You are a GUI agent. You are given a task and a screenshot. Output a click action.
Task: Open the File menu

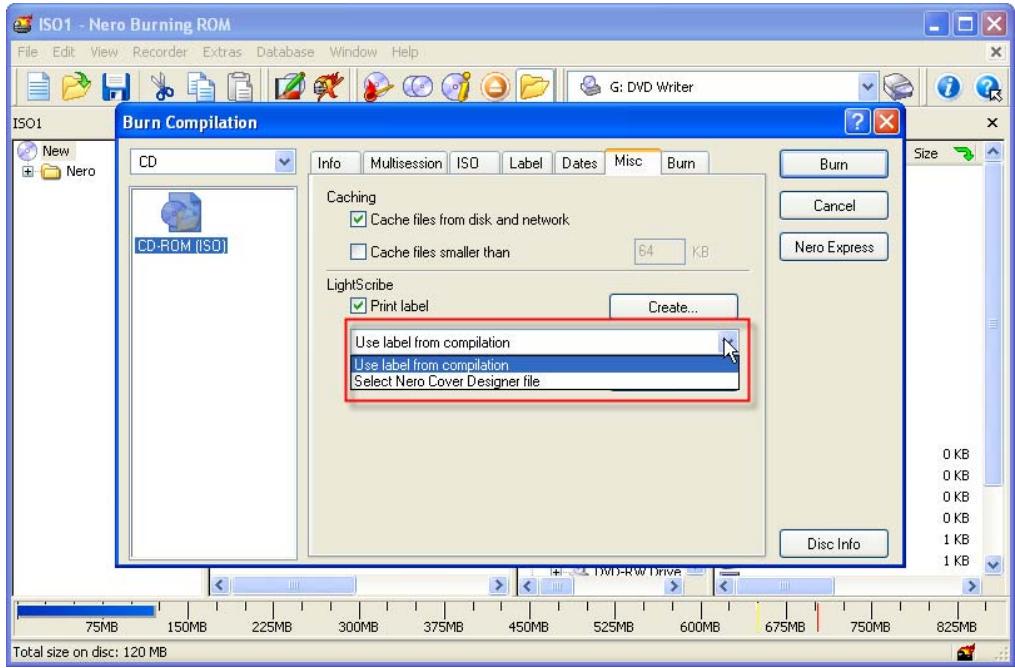click(28, 52)
